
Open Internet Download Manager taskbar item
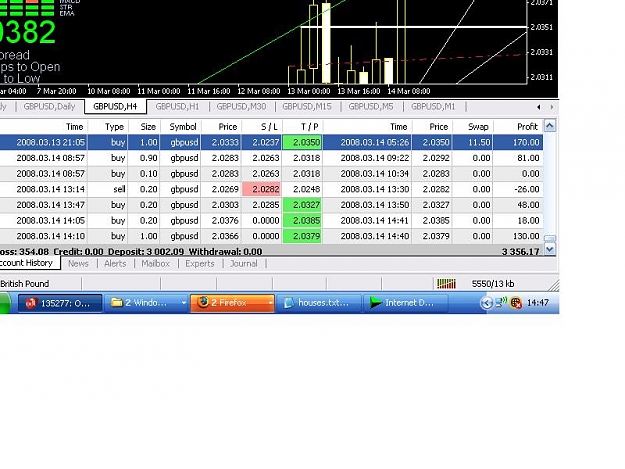[x=405, y=303]
